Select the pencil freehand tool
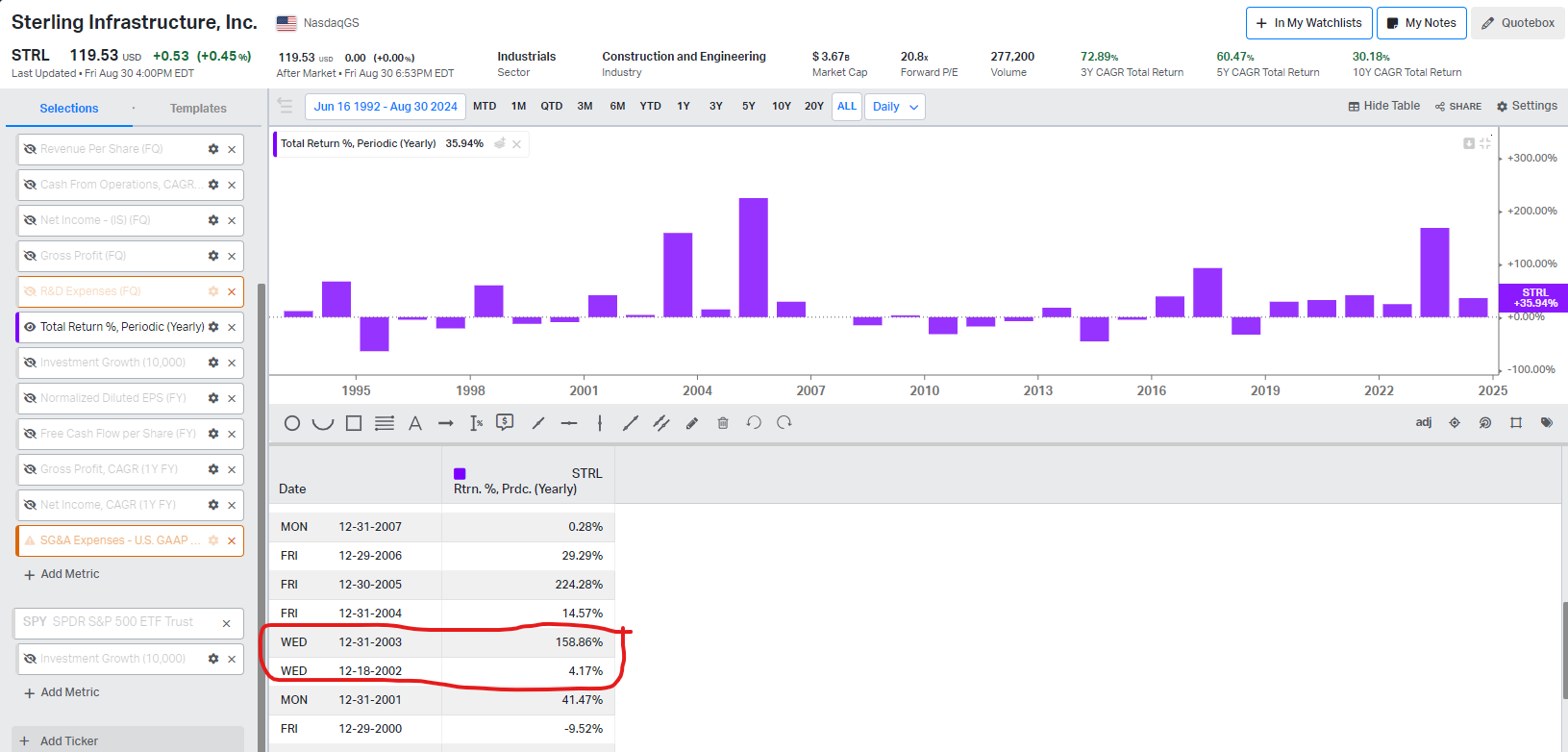 click(692, 423)
